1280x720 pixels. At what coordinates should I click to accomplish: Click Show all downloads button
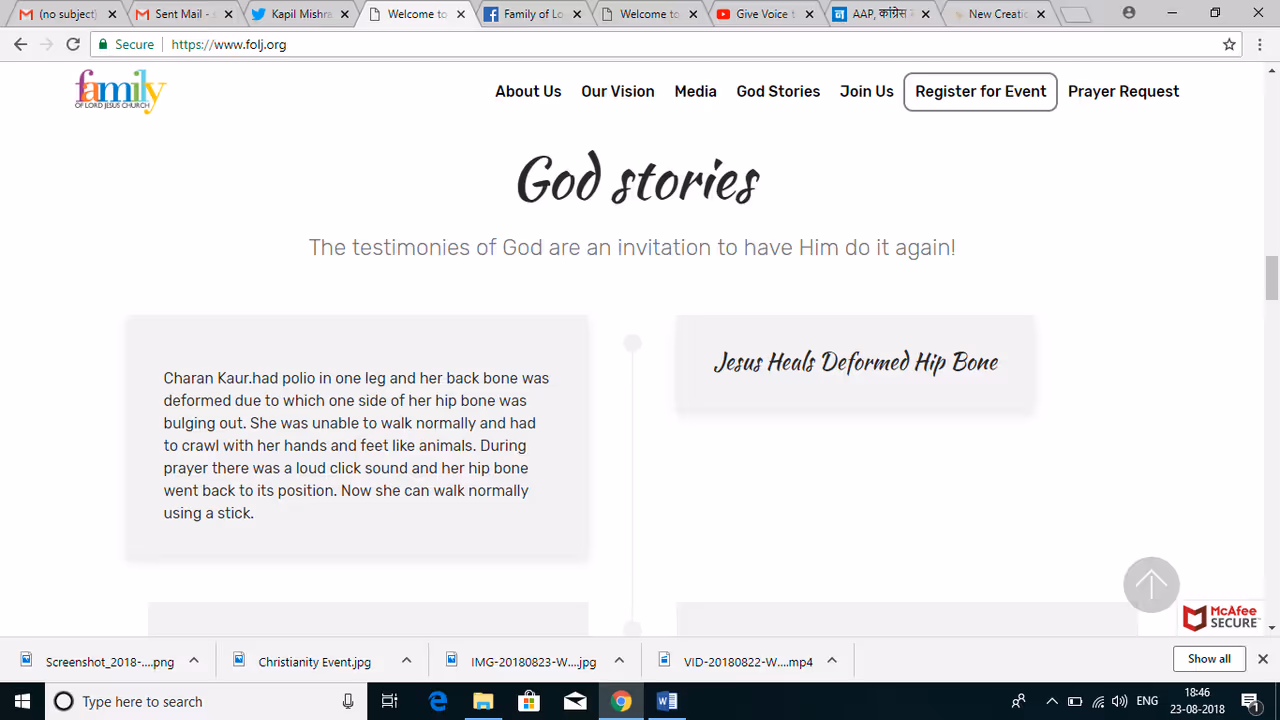(x=1209, y=659)
